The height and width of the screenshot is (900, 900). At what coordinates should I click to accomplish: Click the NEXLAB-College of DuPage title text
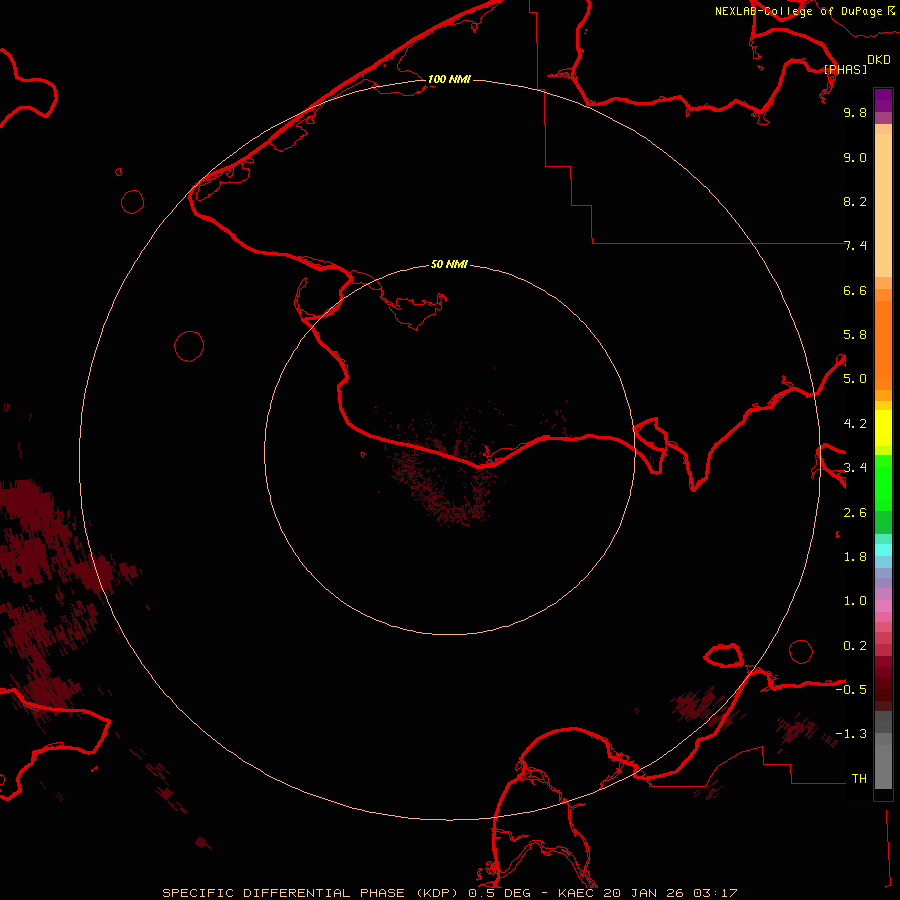pos(798,11)
